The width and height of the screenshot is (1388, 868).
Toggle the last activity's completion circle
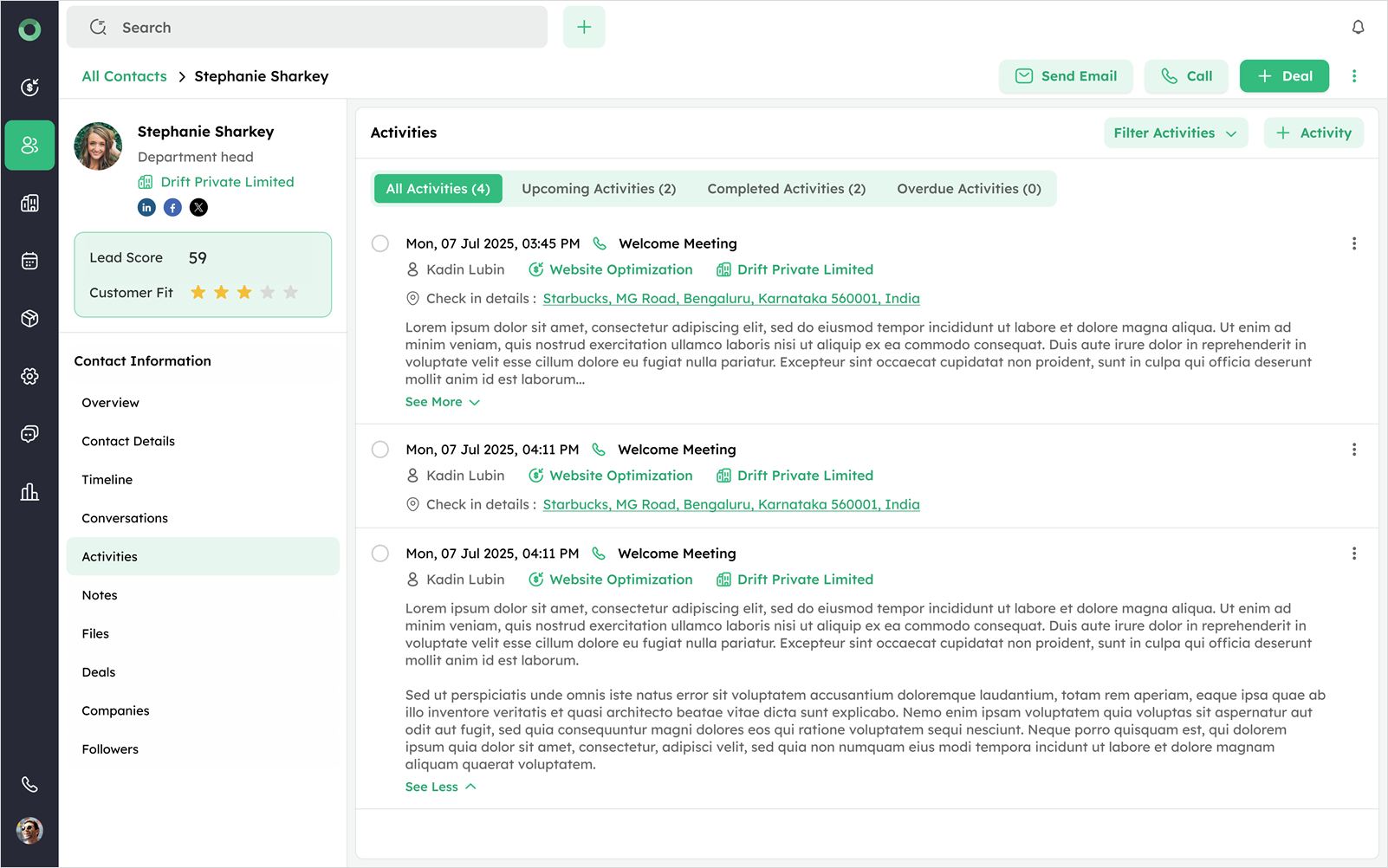(x=380, y=554)
